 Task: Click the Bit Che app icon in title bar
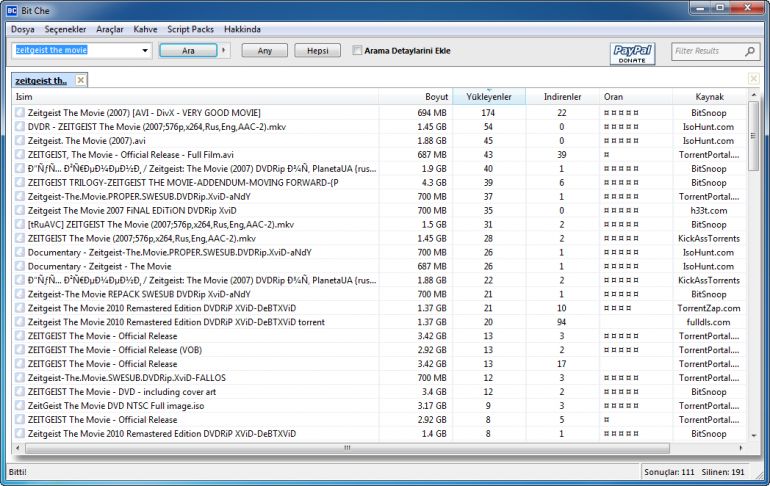click(x=13, y=8)
